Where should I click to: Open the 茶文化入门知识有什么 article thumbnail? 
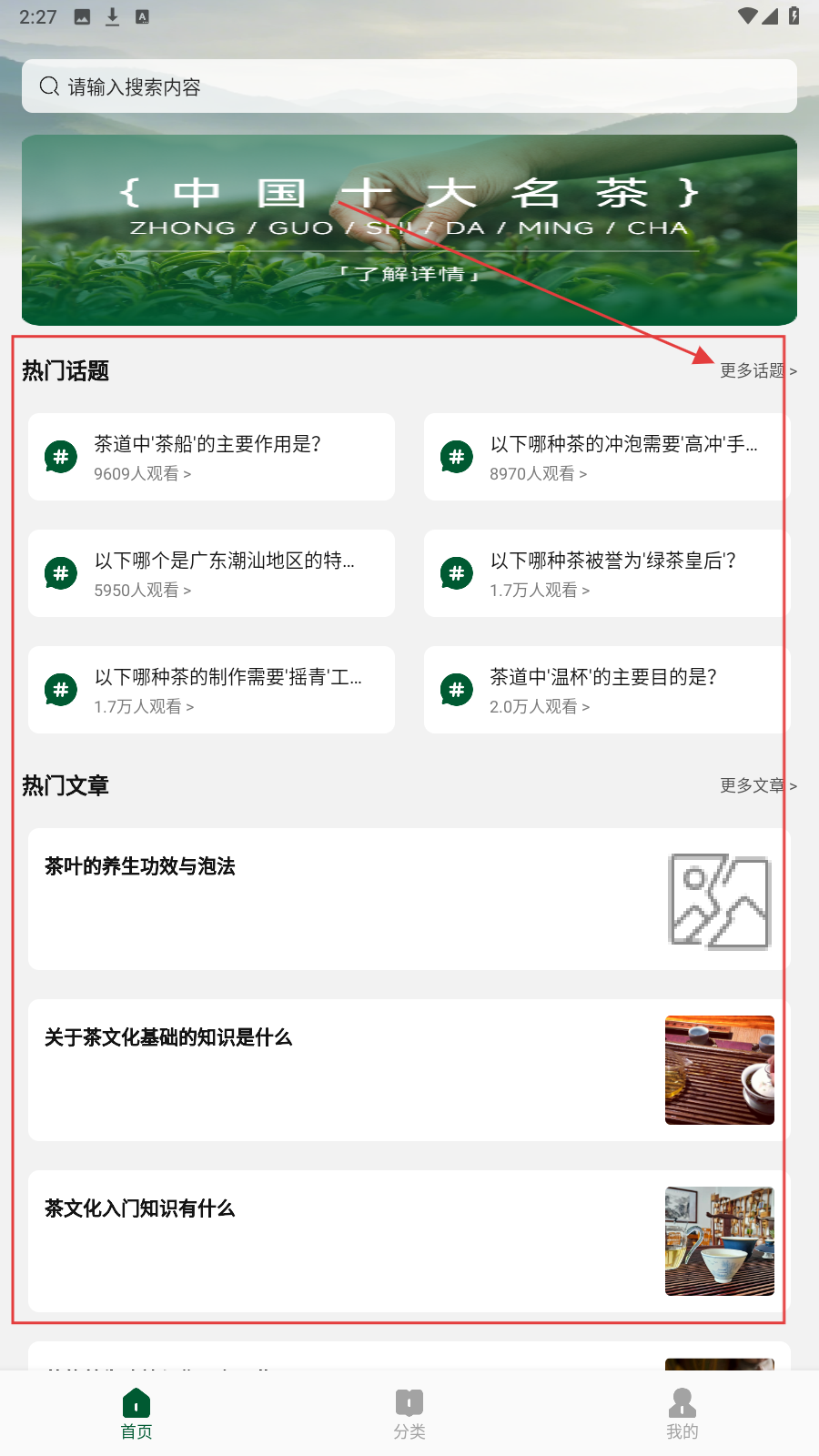[x=720, y=1241]
